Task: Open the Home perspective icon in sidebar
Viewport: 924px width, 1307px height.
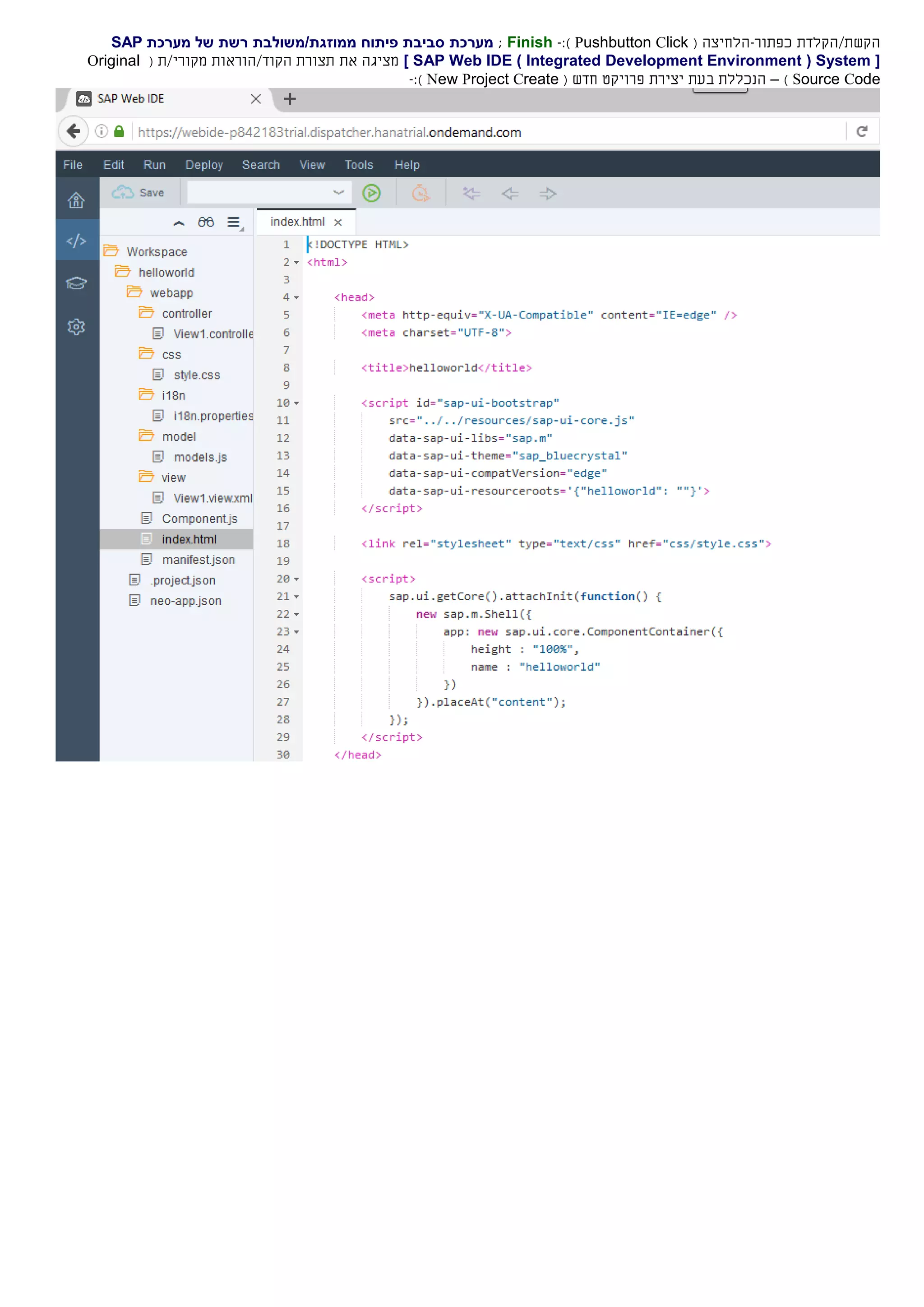Action: coord(76,200)
